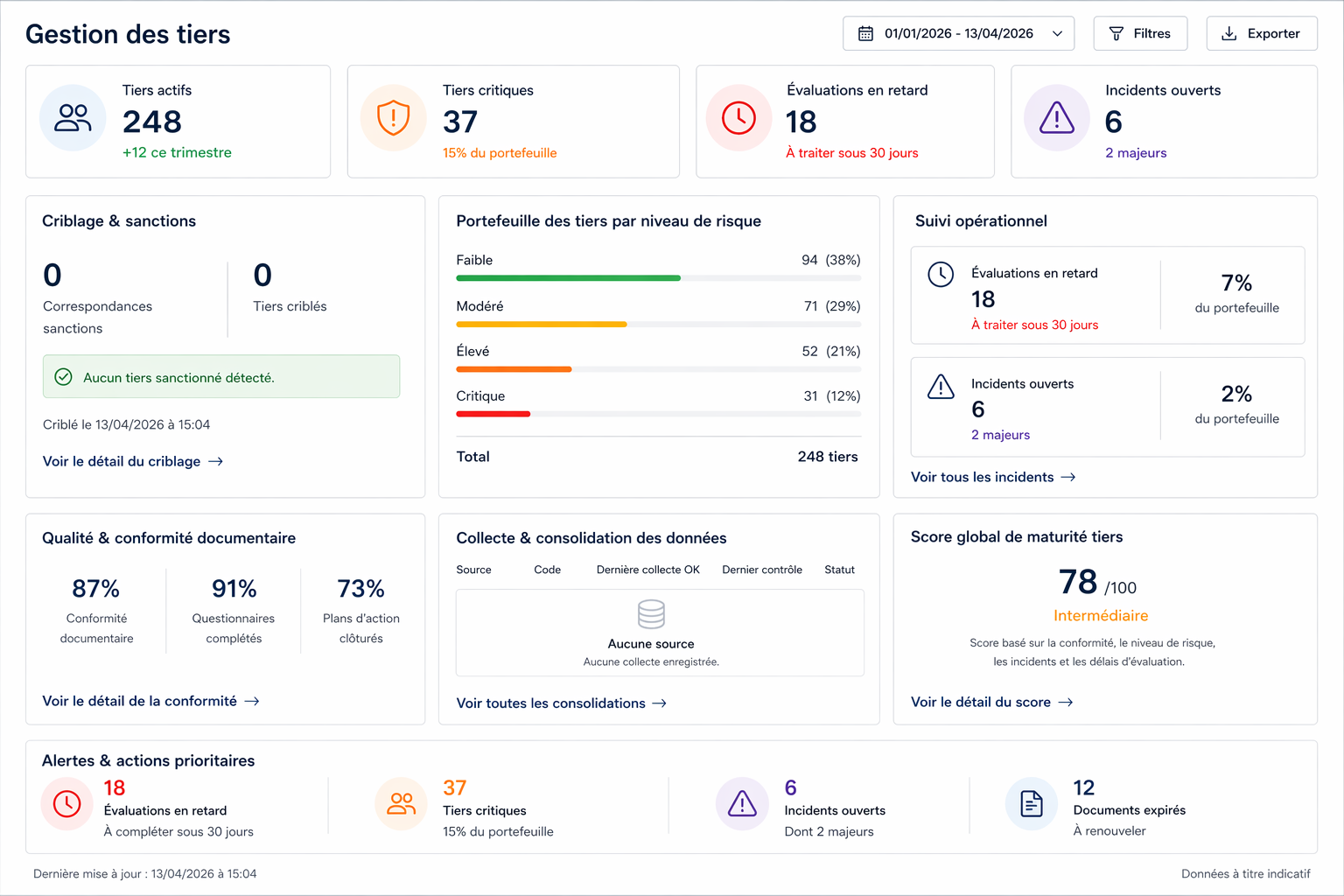Expand the date picker chevron arrow
The height and width of the screenshot is (896, 1344).
coord(1057,33)
